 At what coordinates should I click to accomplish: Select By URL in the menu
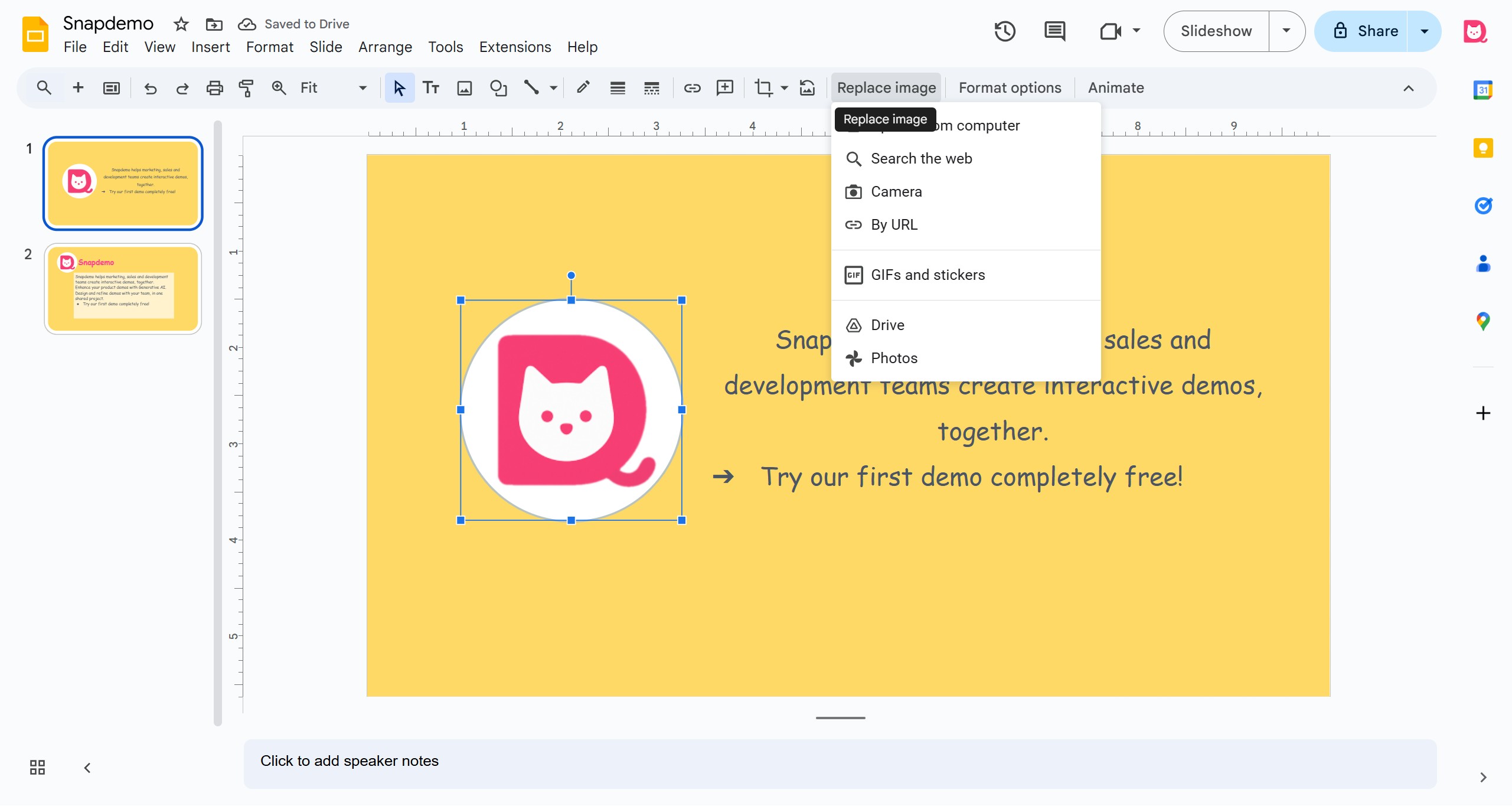(x=965, y=225)
